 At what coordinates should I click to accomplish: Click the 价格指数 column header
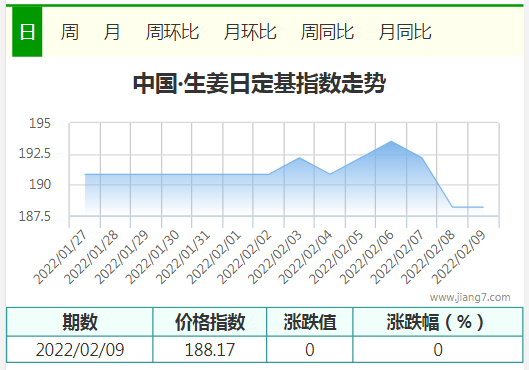tap(210, 322)
